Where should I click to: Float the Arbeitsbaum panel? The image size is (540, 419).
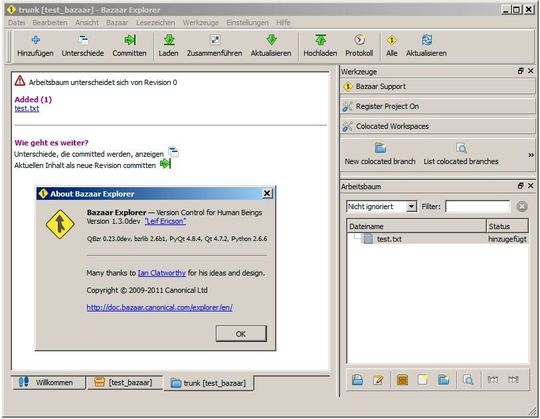click(x=520, y=186)
